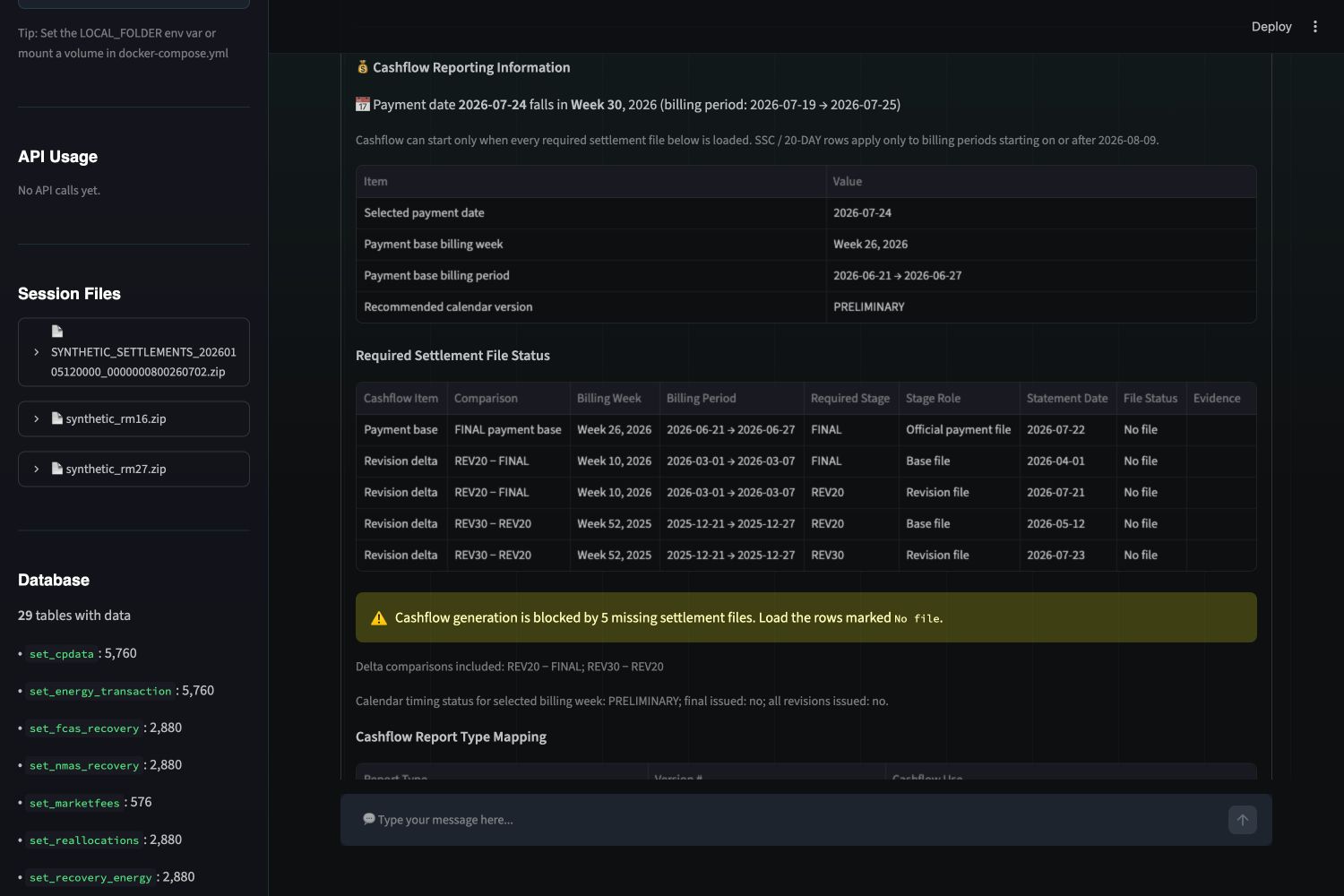
Task: Click the file icon above SYNTHETIC_SETTLEMENTS zip
Action: pos(57,332)
